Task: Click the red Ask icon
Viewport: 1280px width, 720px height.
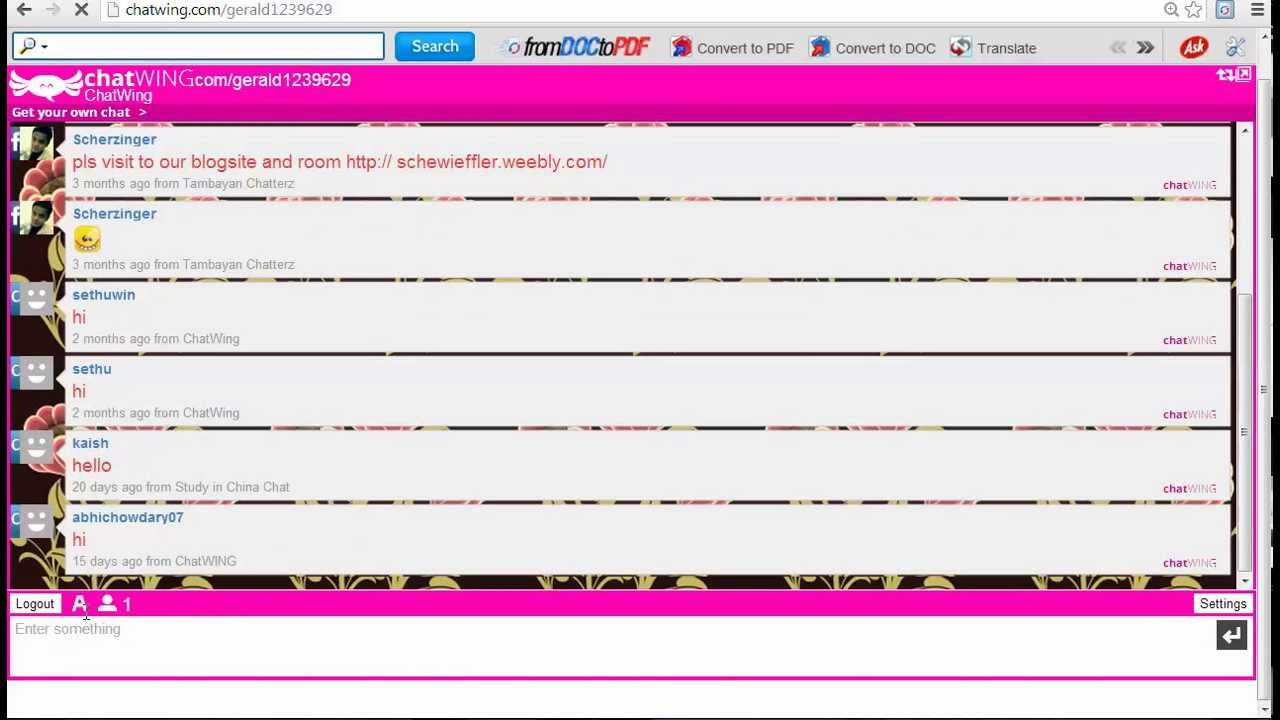Action: tap(1194, 47)
